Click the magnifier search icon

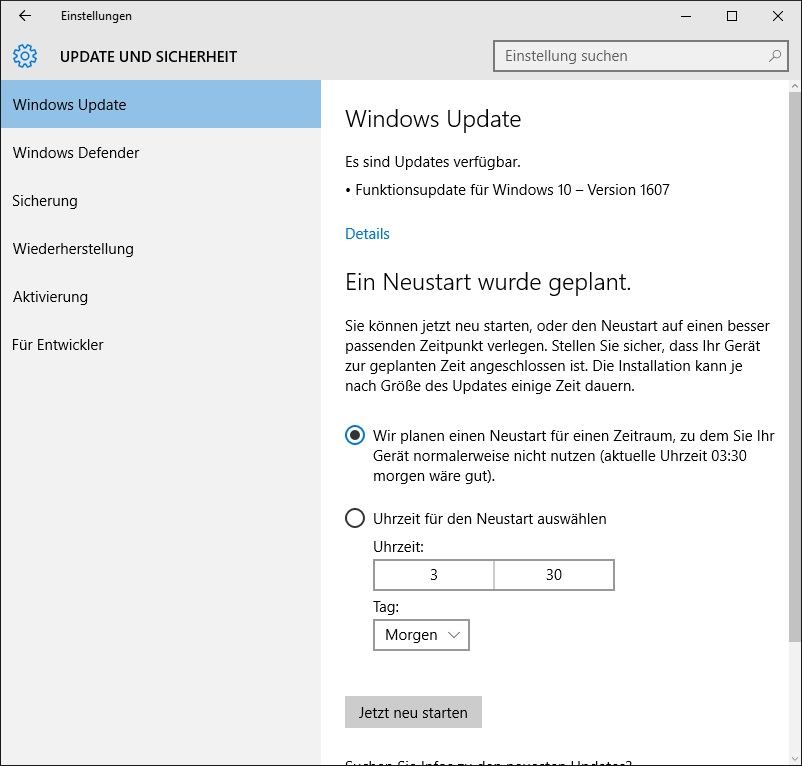(x=775, y=56)
